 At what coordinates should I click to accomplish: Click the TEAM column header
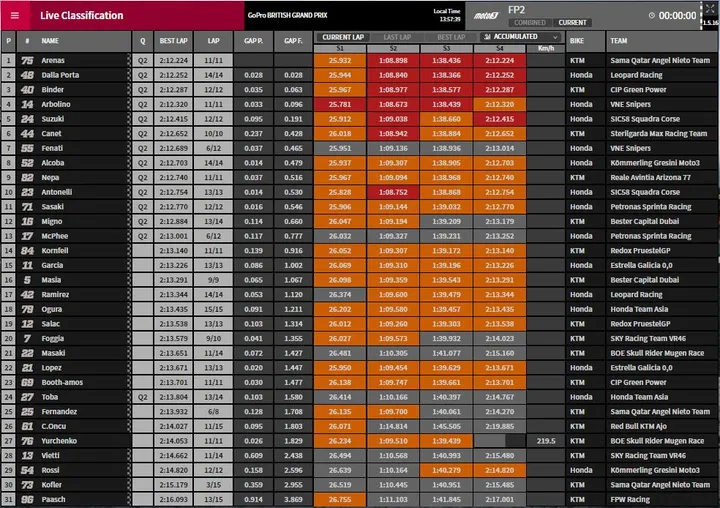click(662, 41)
